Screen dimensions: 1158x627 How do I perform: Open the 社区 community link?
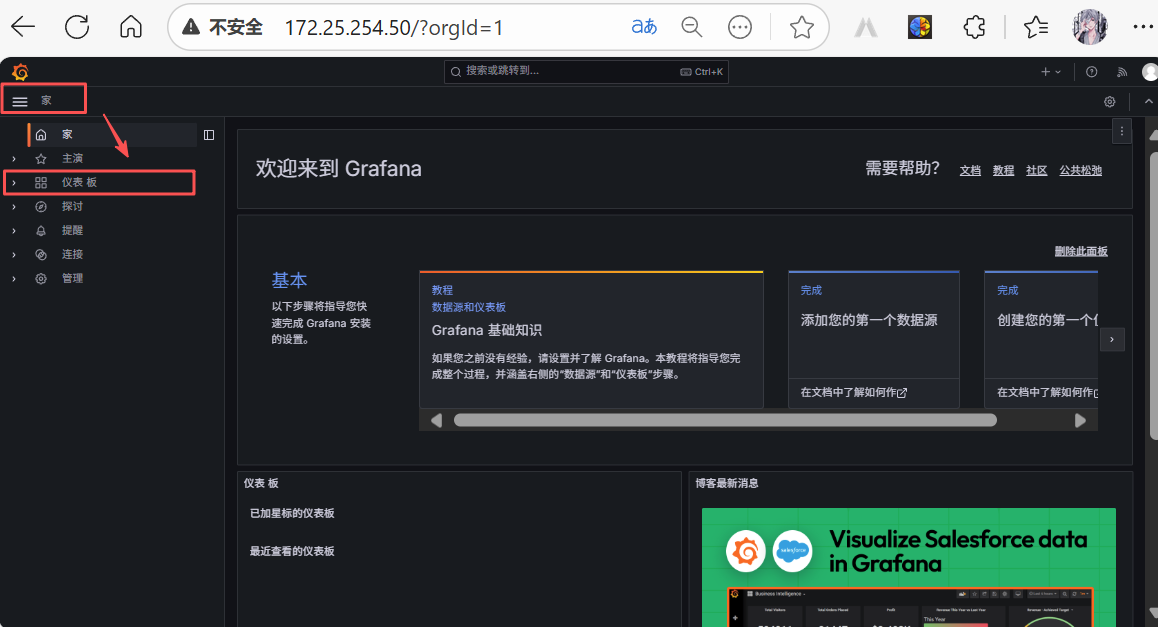(1036, 171)
